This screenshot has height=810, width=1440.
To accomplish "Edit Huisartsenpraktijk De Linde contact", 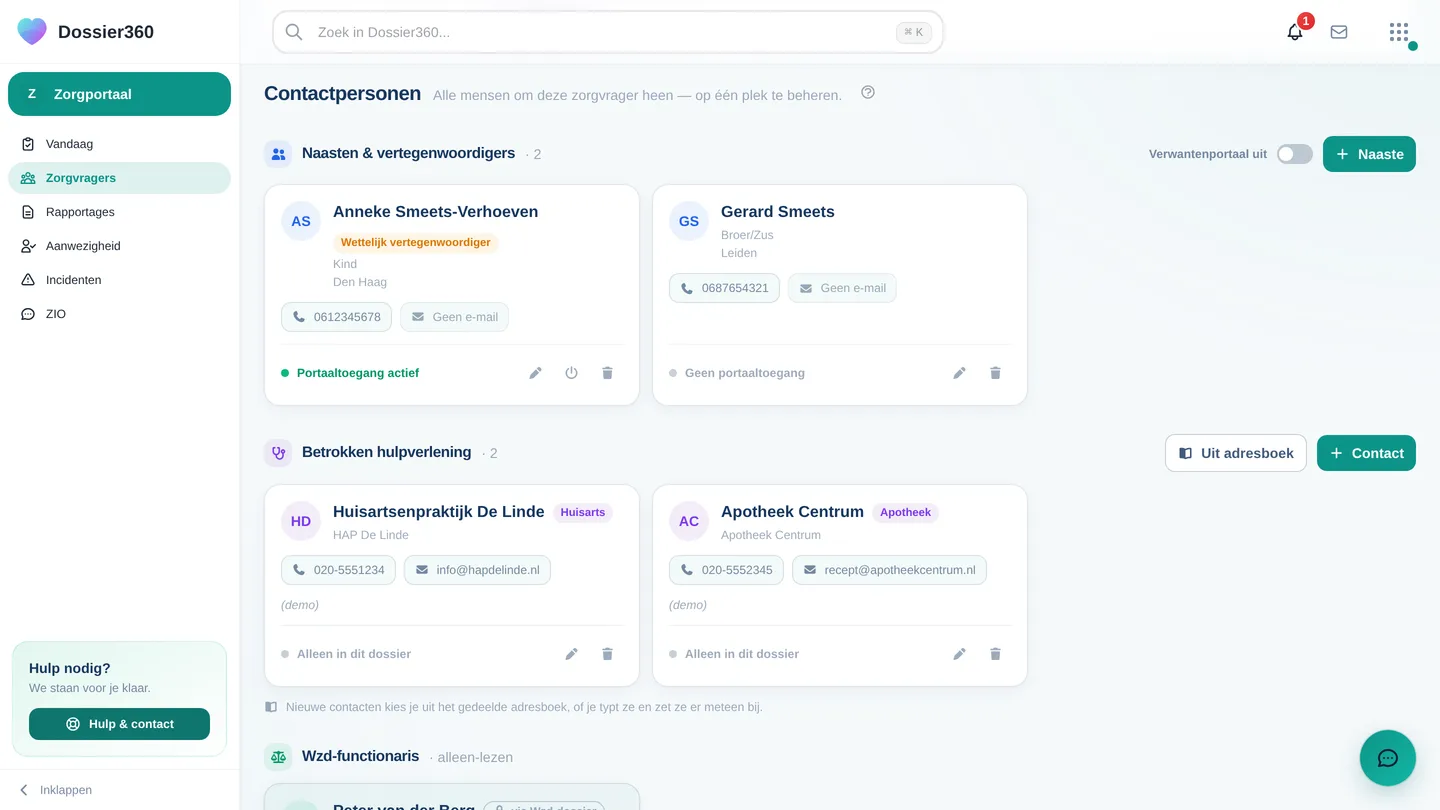I will tap(572, 654).
